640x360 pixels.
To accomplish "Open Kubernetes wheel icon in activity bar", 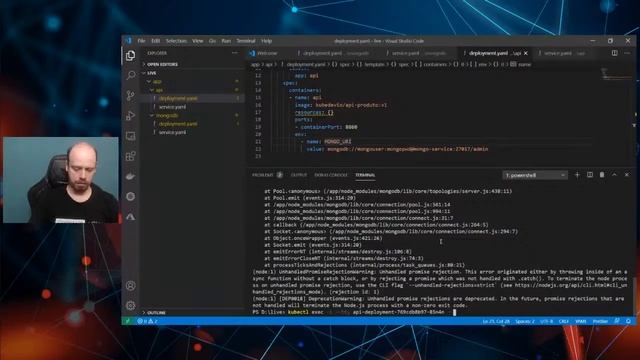I will 131,196.
